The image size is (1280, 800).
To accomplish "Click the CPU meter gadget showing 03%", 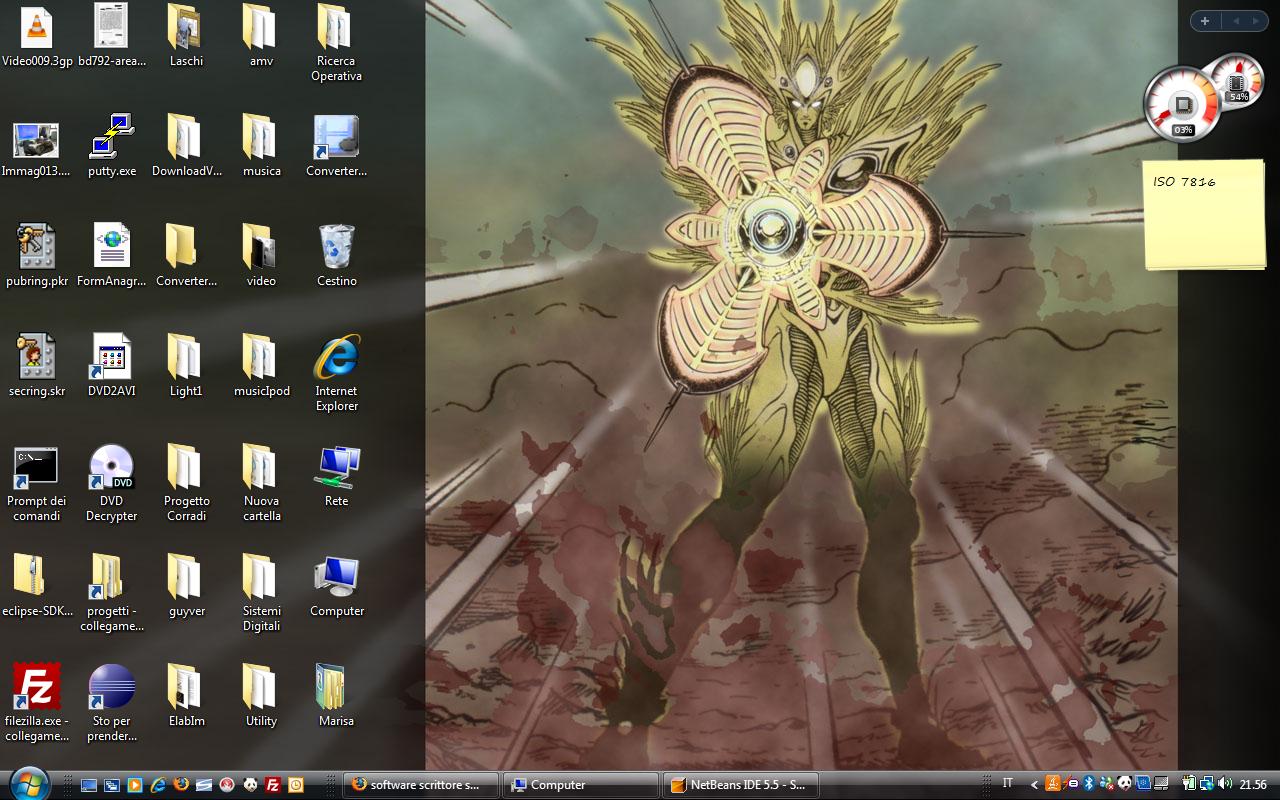I will [1183, 105].
